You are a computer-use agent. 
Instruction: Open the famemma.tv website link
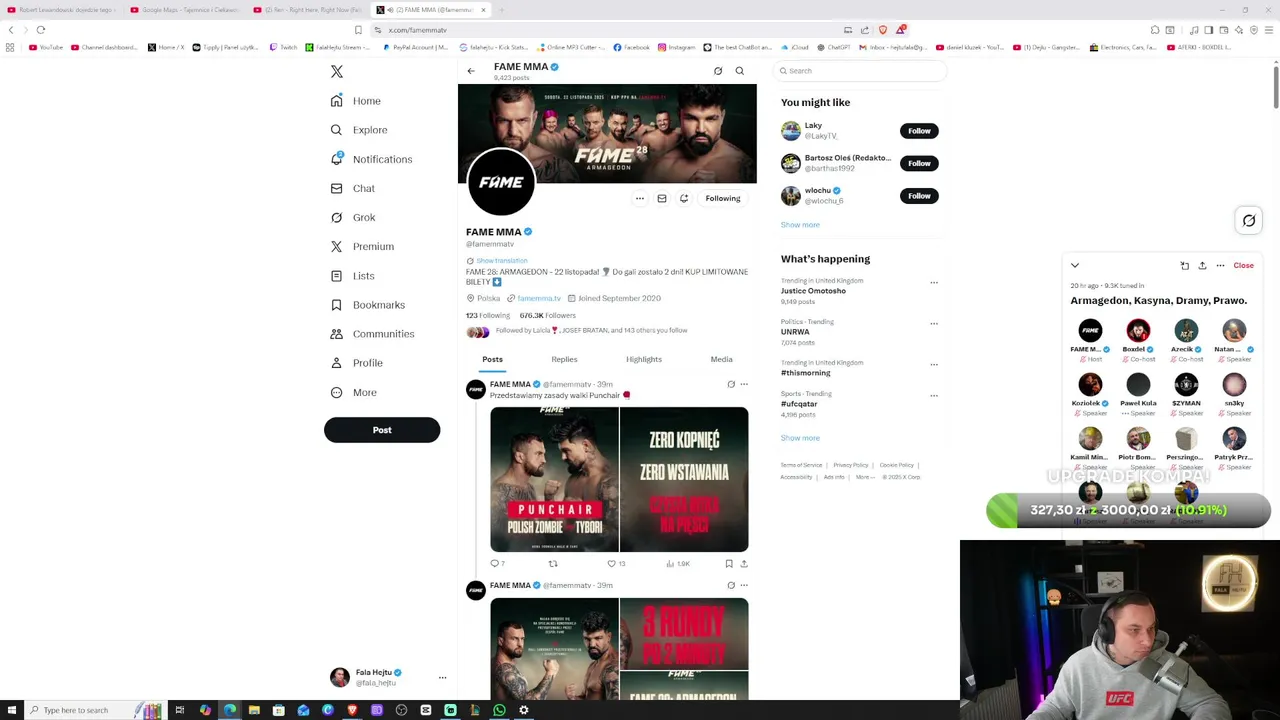(x=539, y=298)
